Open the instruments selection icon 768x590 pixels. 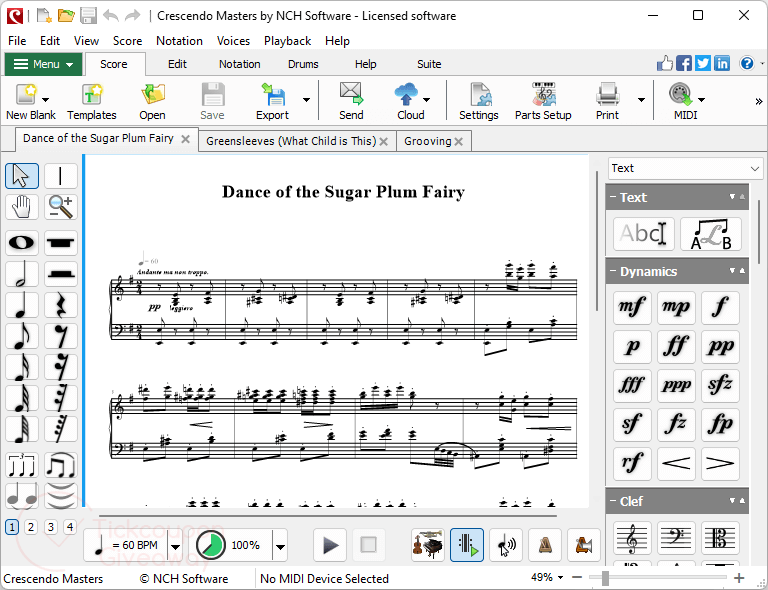coord(428,544)
